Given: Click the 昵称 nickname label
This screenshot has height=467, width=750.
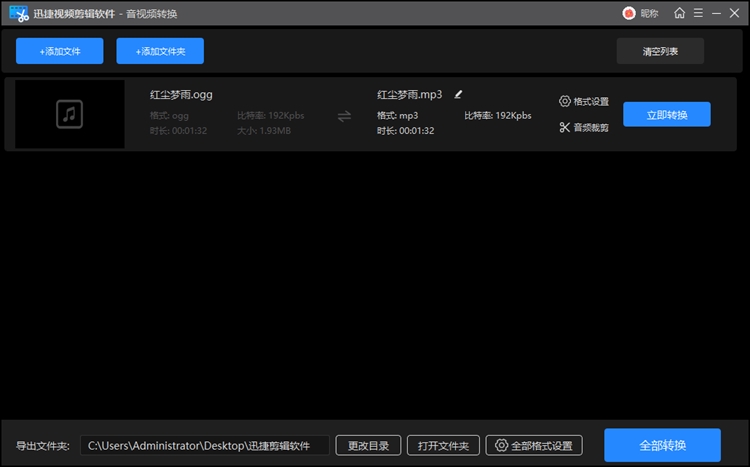Looking at the screenshot, I should pos(649,13).
